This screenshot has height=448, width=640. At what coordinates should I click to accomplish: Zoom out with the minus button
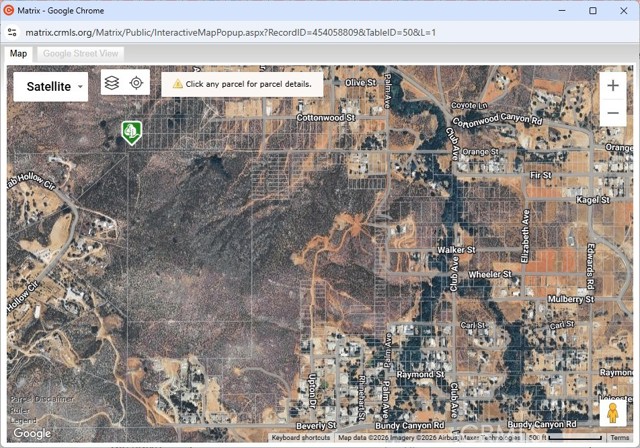(x=613, y=113)
